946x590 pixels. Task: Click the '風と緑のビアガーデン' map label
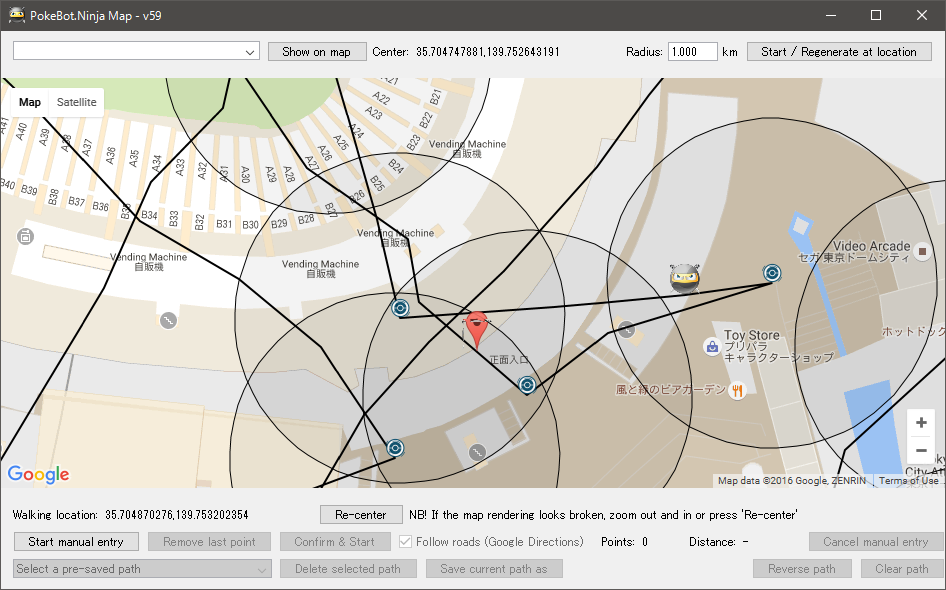(x=670, y=390)
